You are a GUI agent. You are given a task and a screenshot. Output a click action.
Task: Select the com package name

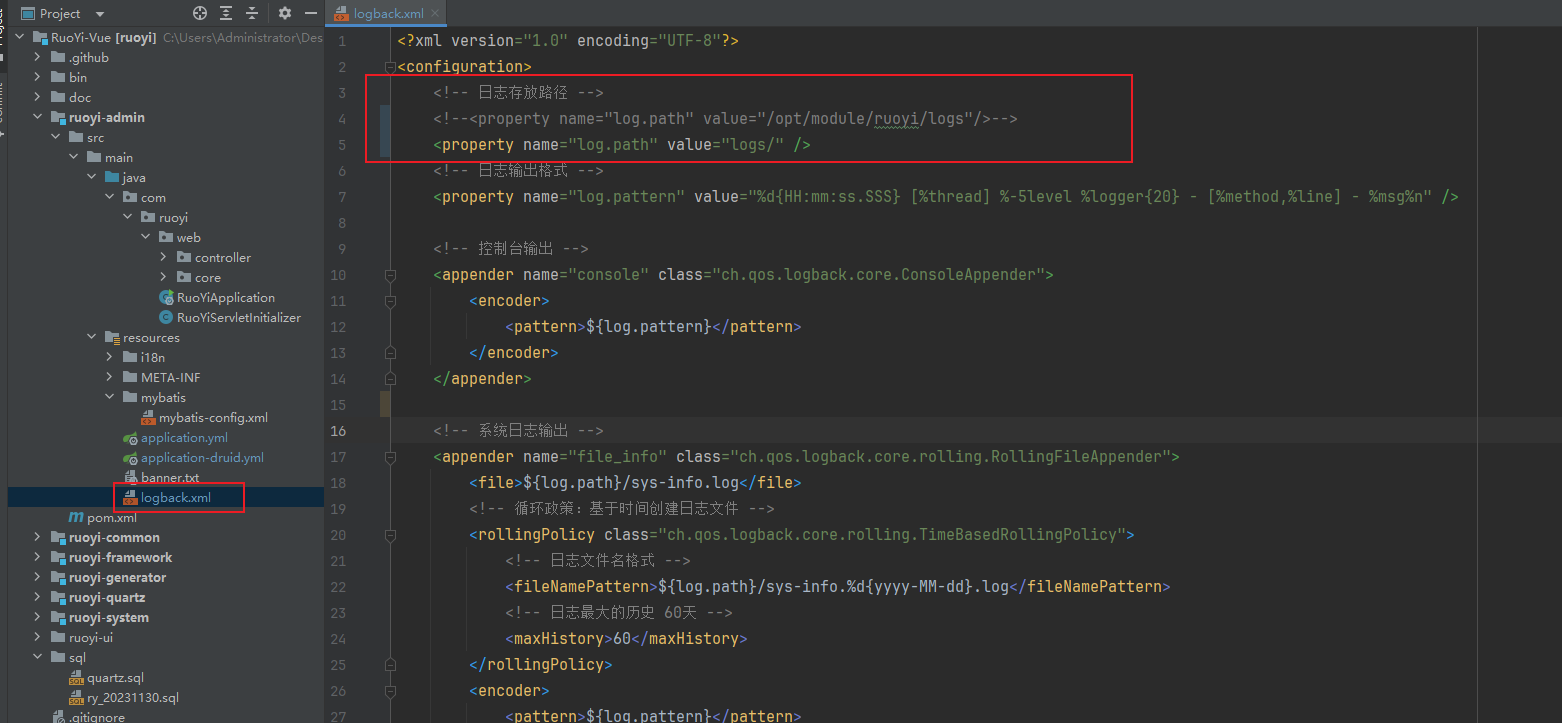pos(153,197)
